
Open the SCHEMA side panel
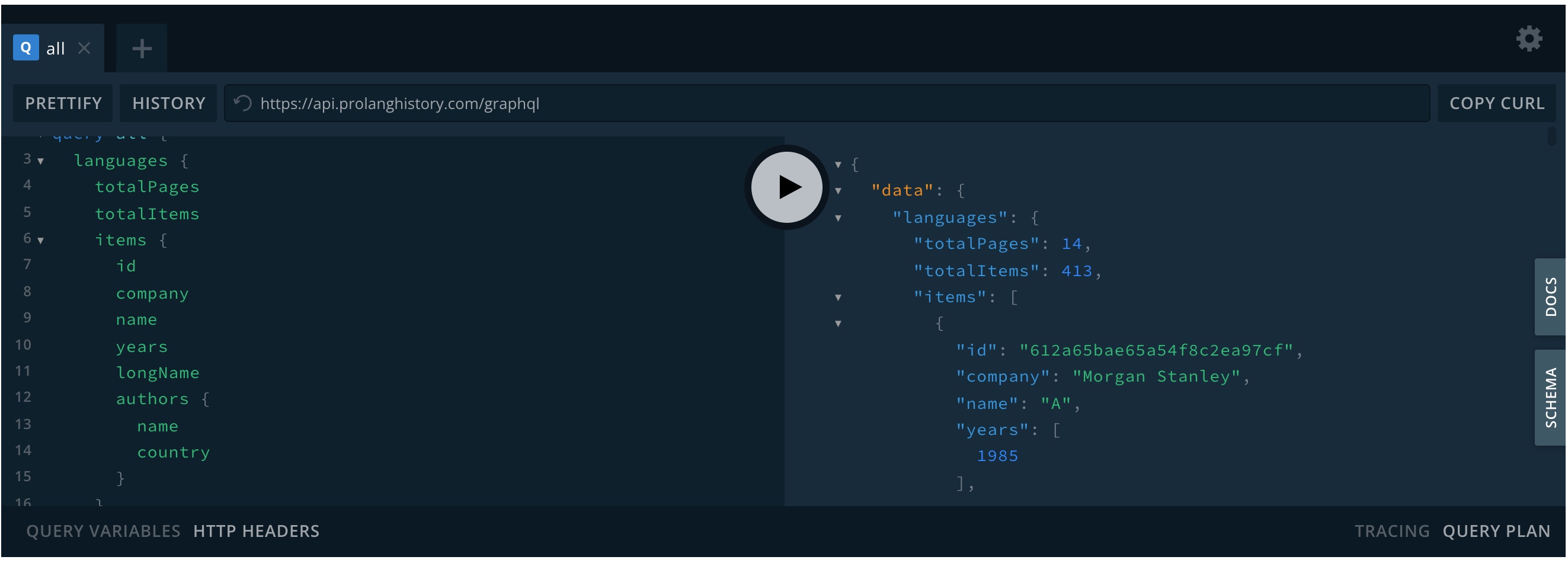(x=1549, y=398)
